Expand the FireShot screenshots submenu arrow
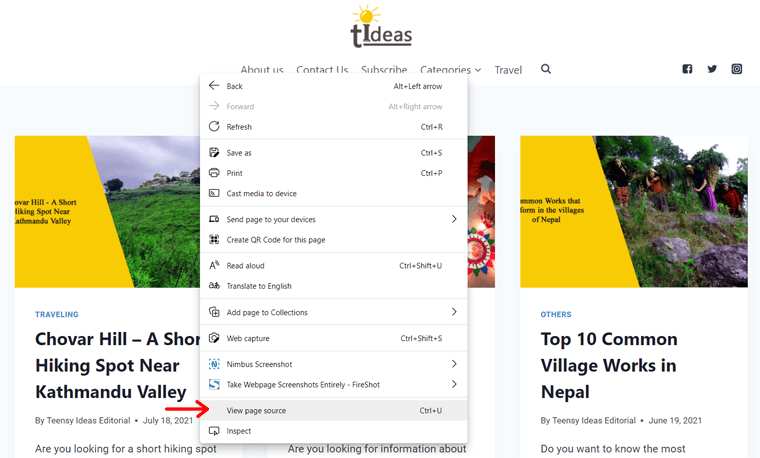This screenshot has height=458, width=760. tap(453, 384)
